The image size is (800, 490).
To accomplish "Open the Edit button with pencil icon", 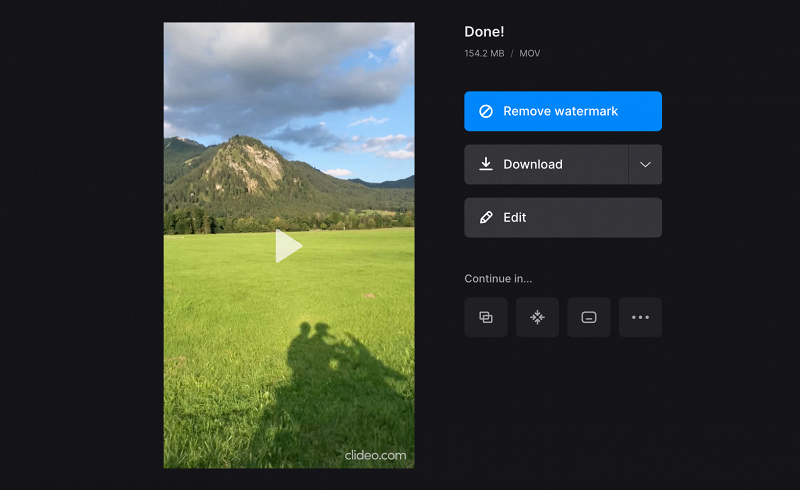I will [x=563, y=217].
